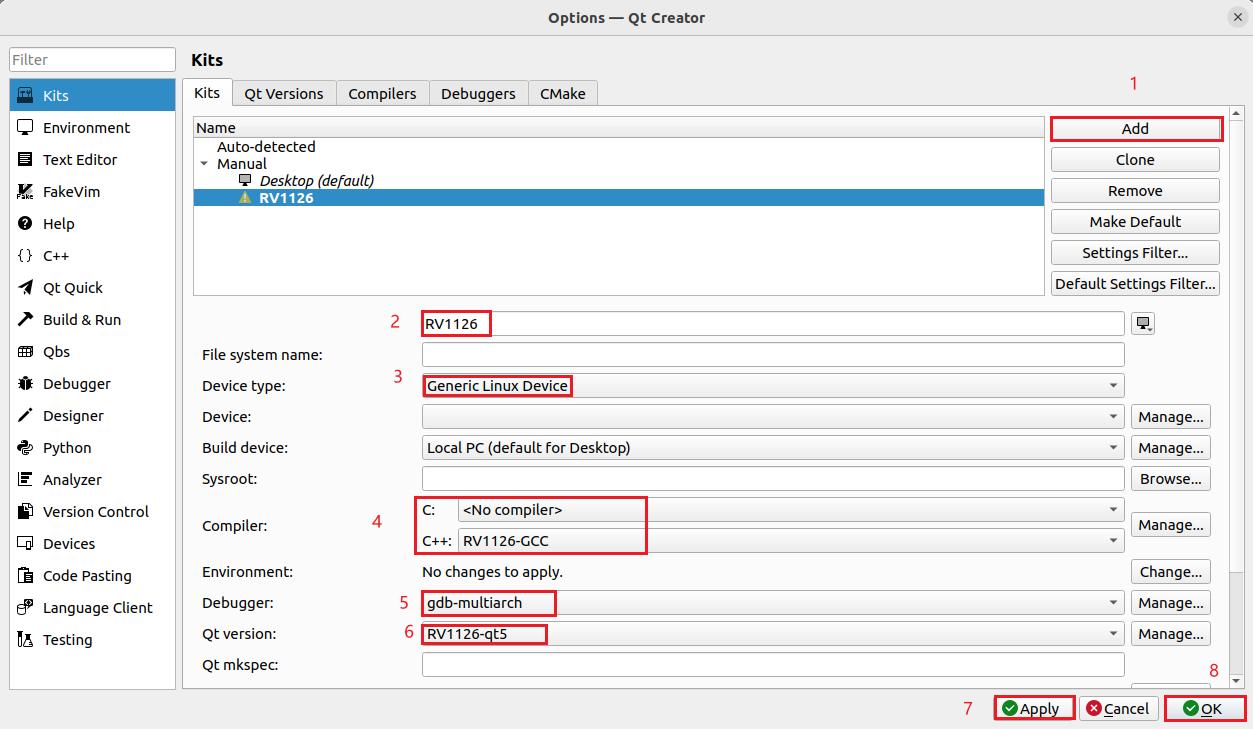Close the Options dialog window

tap(1236, 17)
